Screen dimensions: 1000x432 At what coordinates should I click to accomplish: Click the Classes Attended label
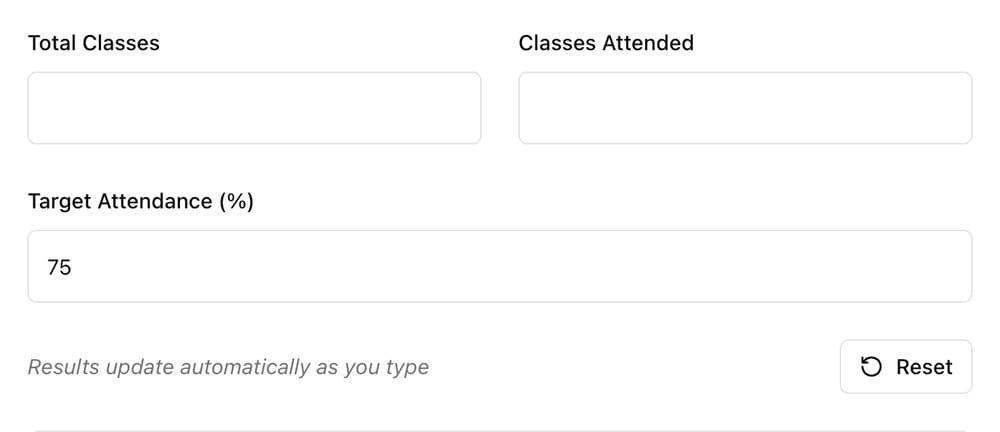[x=606, y=43]
